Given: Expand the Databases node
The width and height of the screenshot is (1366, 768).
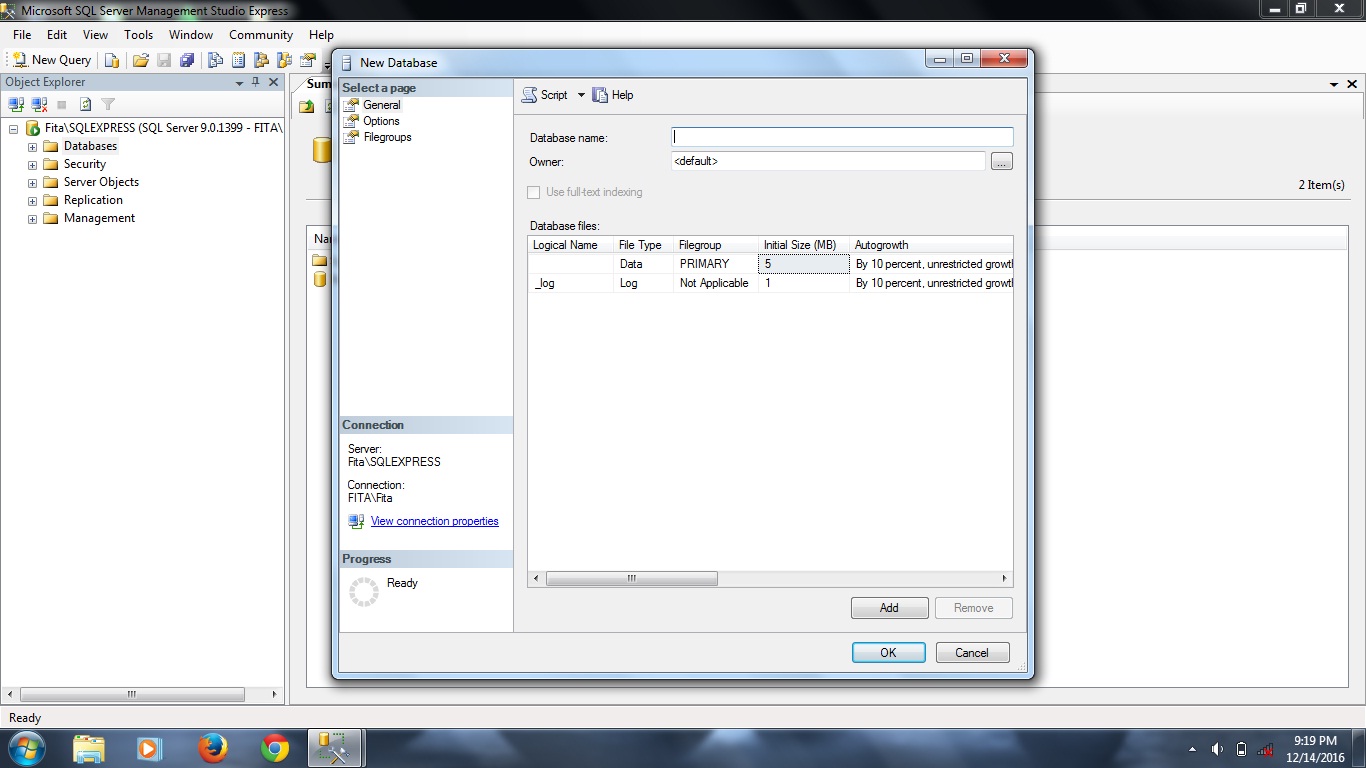Looking at the screenshot, I should pos(31,145).
